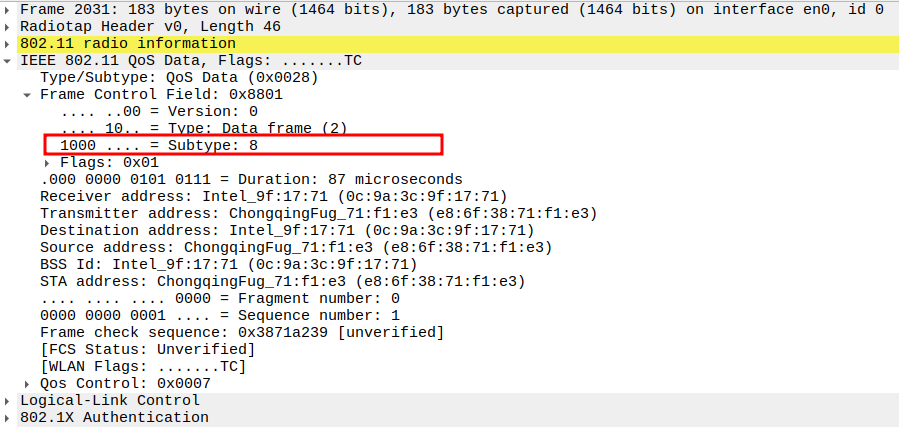
Task: Click the Frame check sequence row
Action: pyautogui.click(x=241, y=332)
